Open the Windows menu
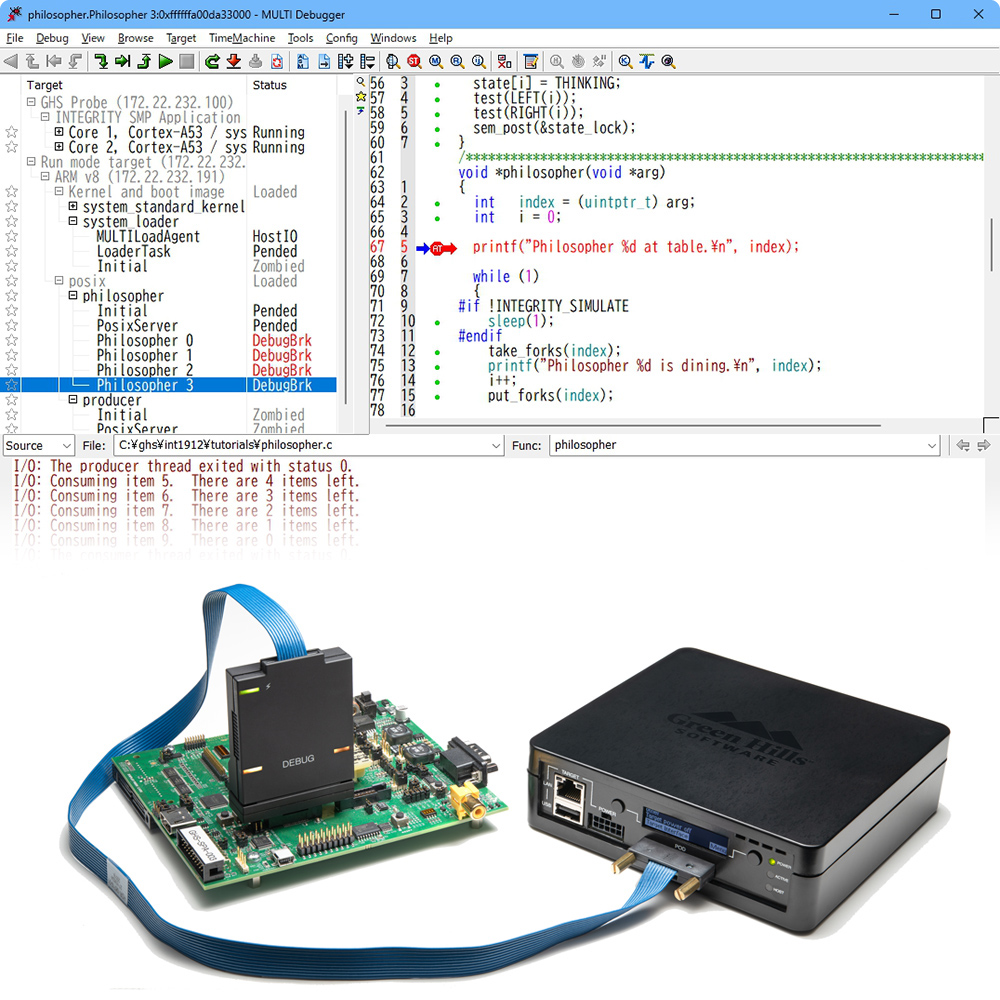This screenshot has width=1000, height=1000. coord(393,38)
